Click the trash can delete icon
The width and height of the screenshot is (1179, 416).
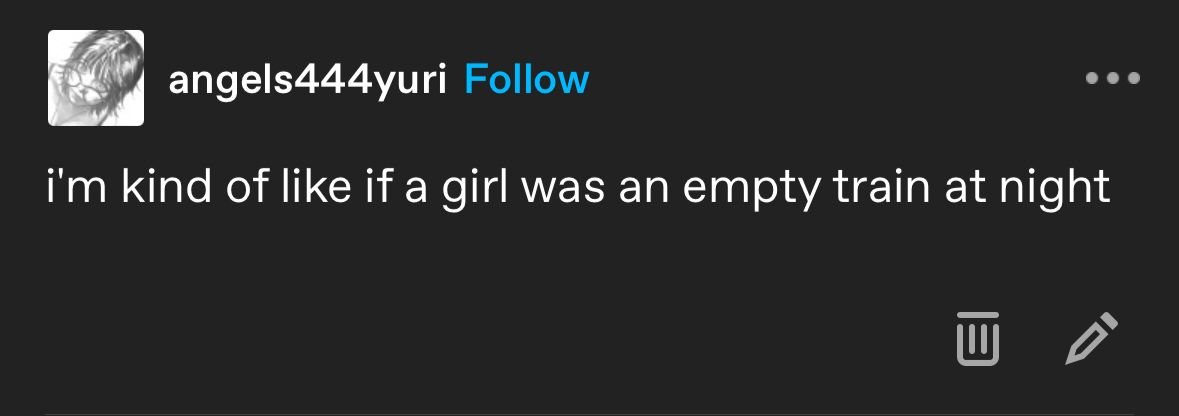click(977, 337)
